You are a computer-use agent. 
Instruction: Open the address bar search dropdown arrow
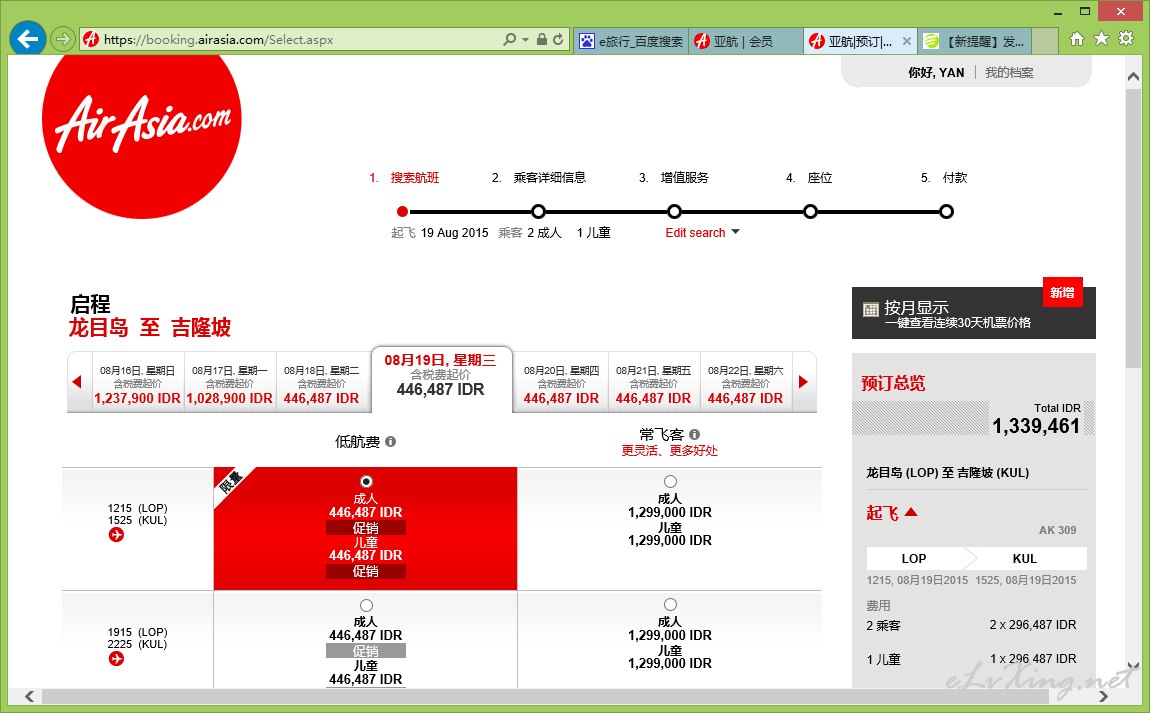click(525, 40)
